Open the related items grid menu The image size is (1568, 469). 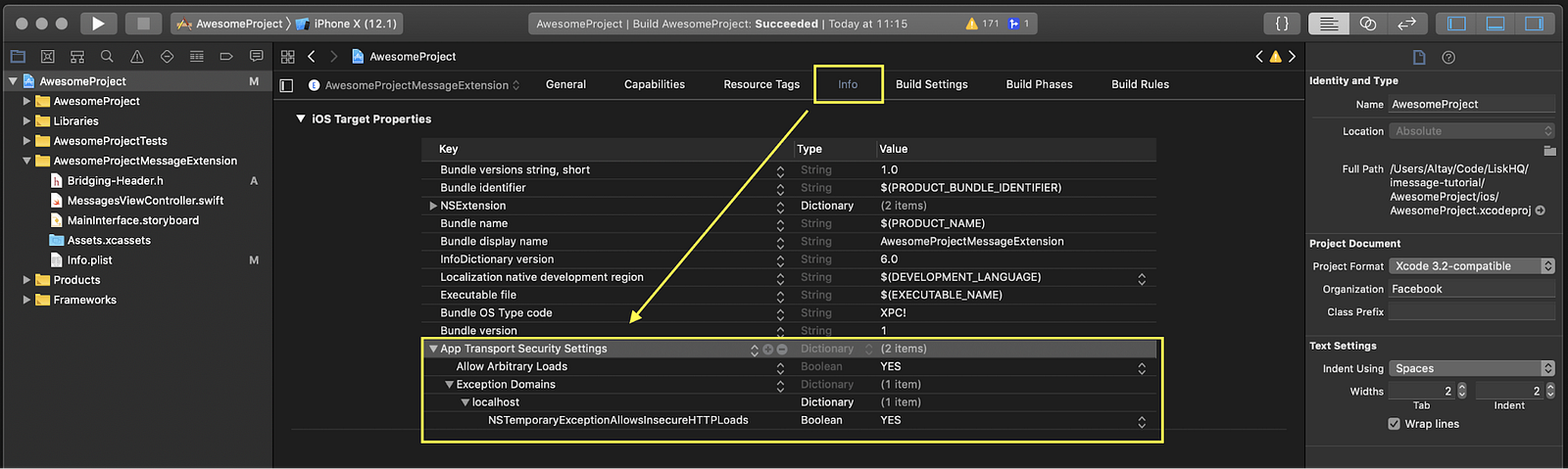click(x=288, y=57)
